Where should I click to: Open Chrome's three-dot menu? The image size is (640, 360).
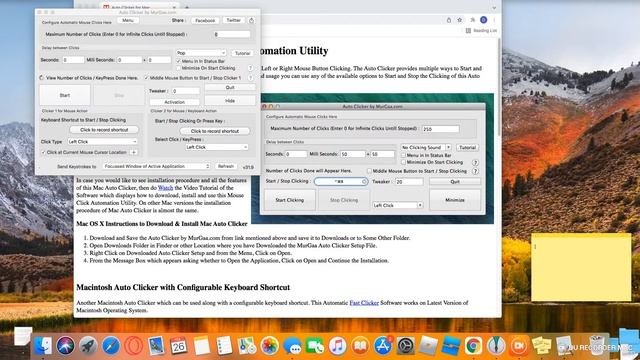pos(494,20)
